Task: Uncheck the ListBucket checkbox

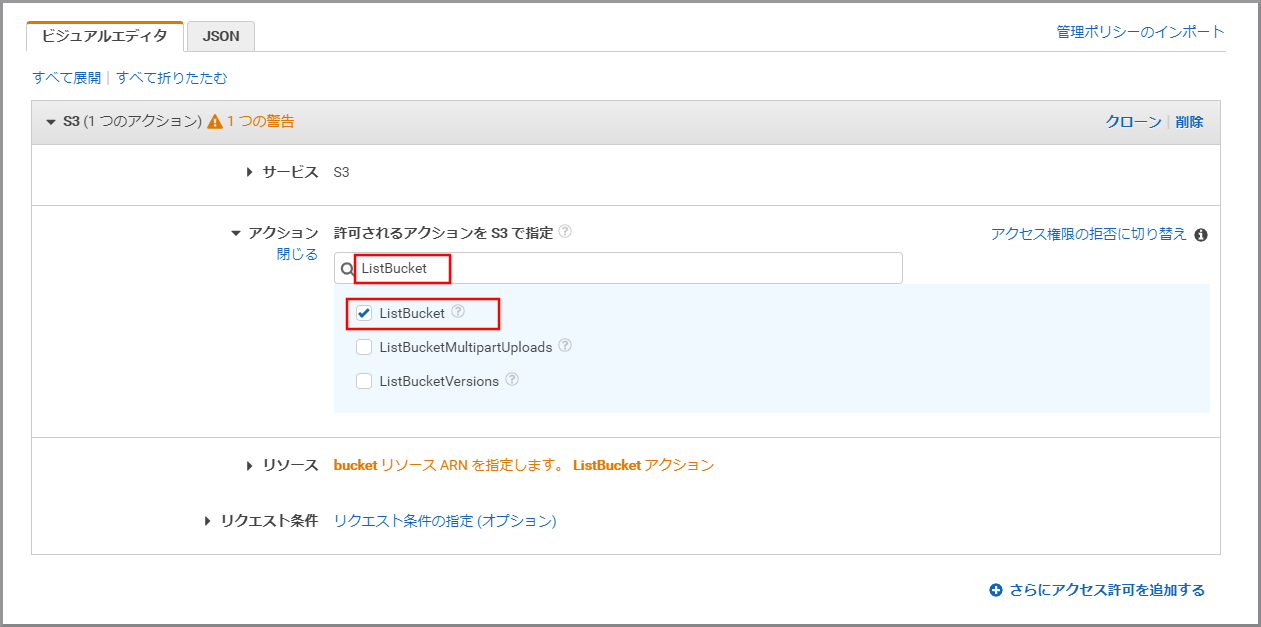Action: point(364,313)
